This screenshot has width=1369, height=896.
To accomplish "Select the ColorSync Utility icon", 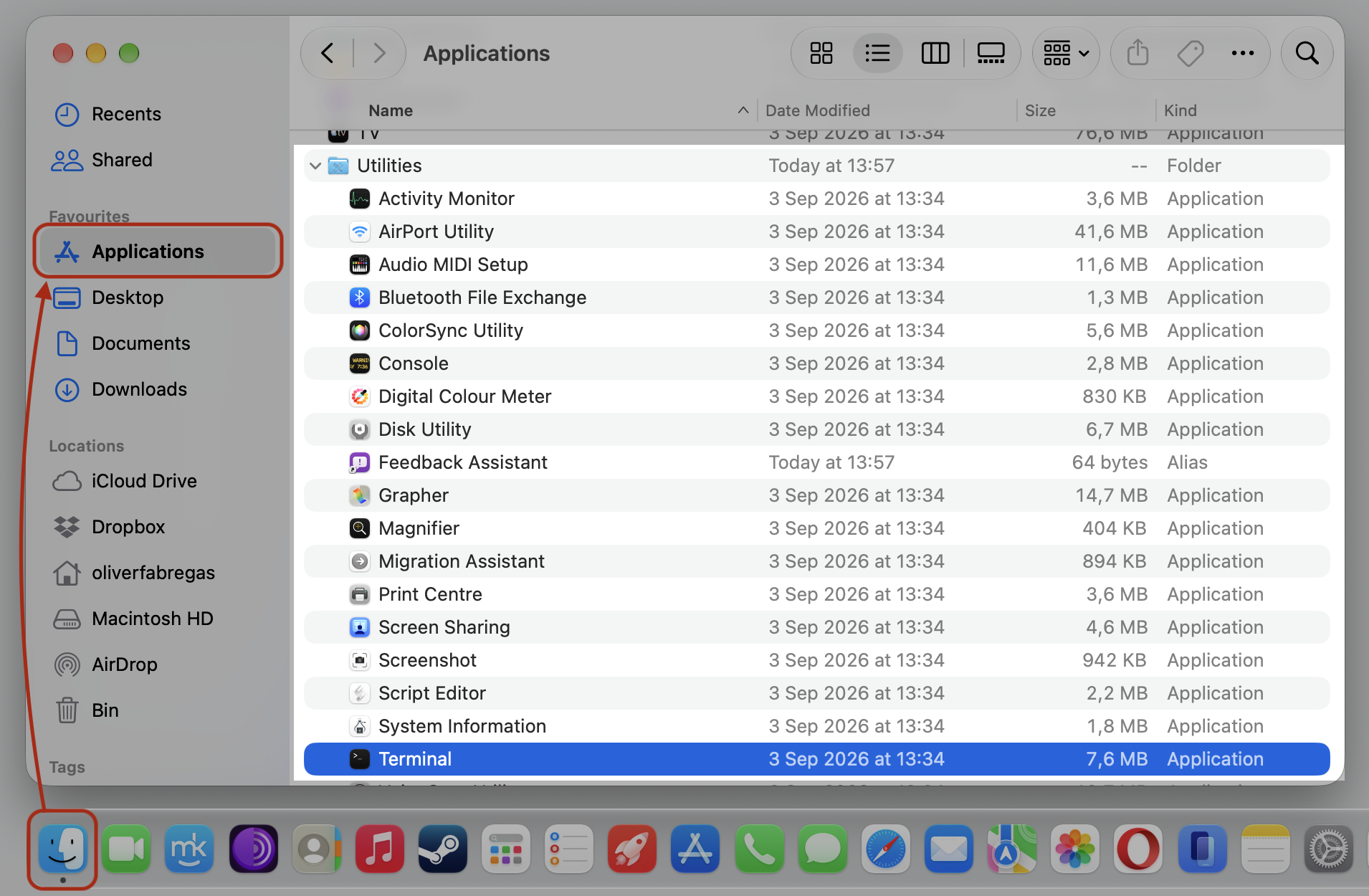I will coord(359,330).
